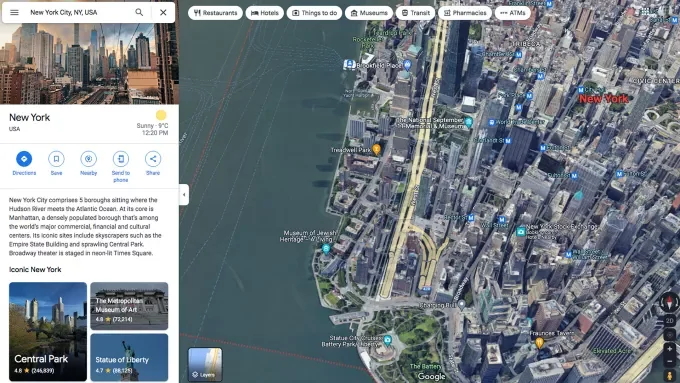Collapse the side panel arrow
This screenshot has width=680, height=383.
click(x=184, y=195)
